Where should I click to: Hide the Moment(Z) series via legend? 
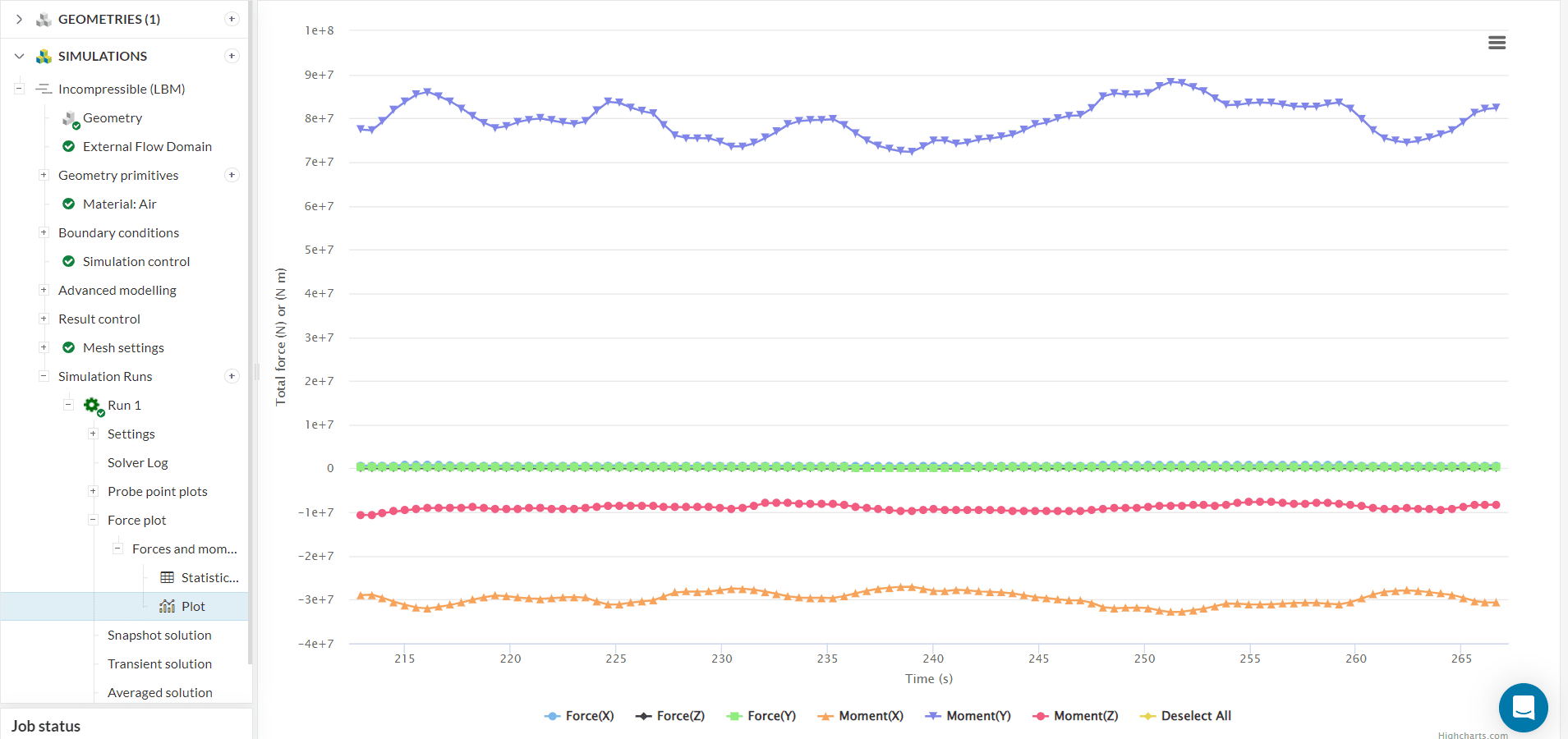1076,716
